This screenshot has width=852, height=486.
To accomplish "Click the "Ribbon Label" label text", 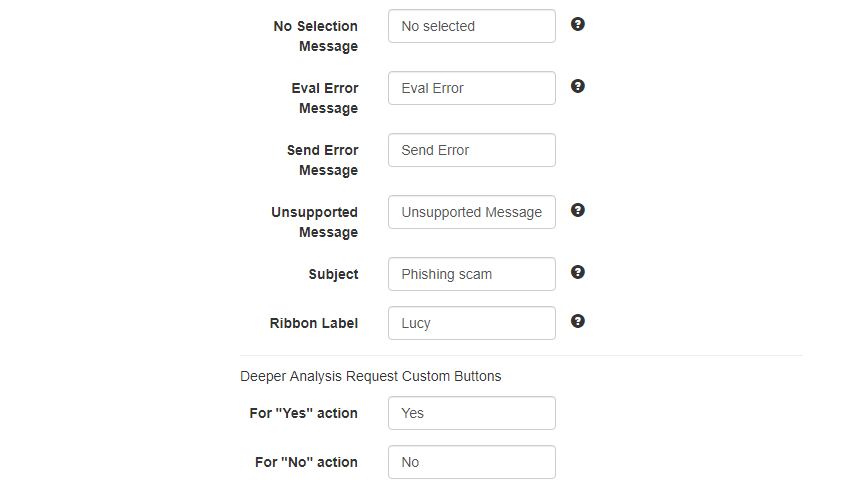I will tap(314, 323).
